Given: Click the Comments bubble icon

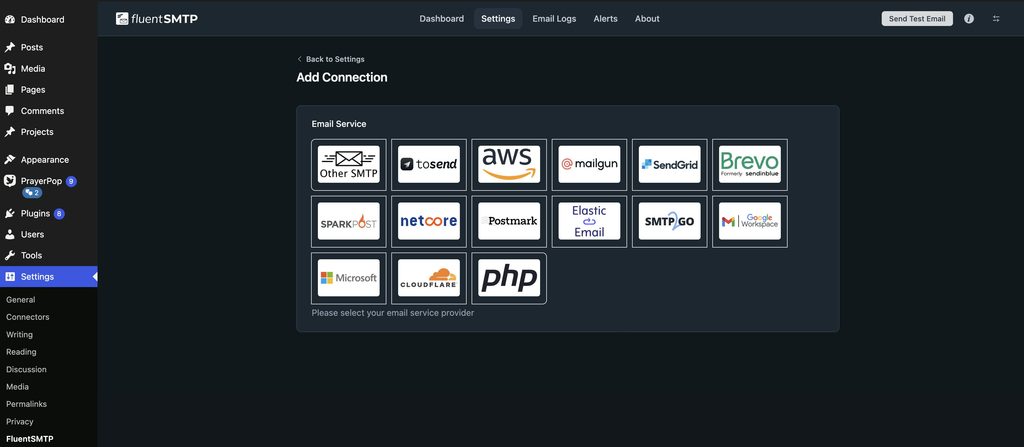Looking at the screenshot, I should [10, 111].
